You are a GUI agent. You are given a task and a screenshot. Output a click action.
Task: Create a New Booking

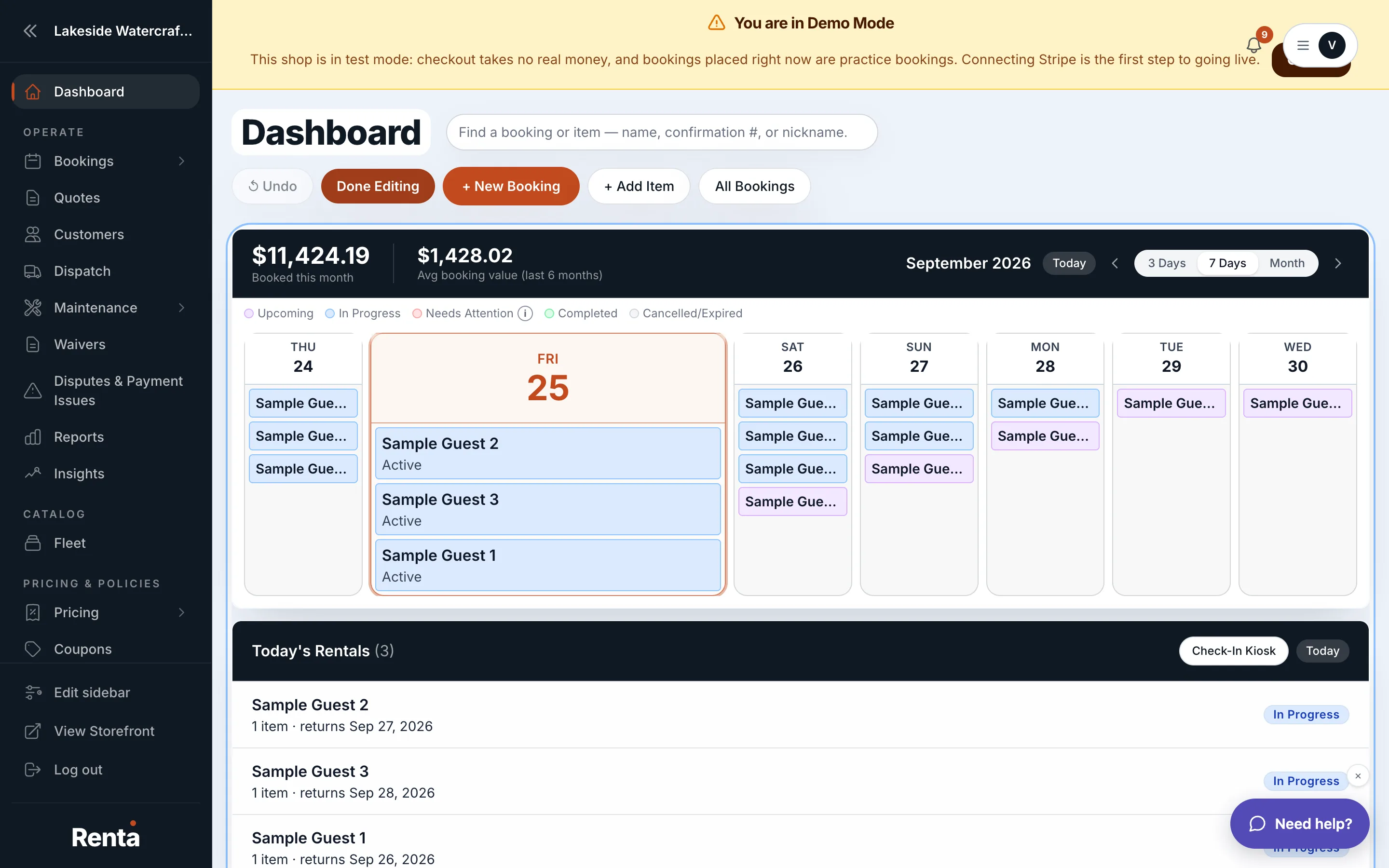pyautogui.click(x=511, y=186)
